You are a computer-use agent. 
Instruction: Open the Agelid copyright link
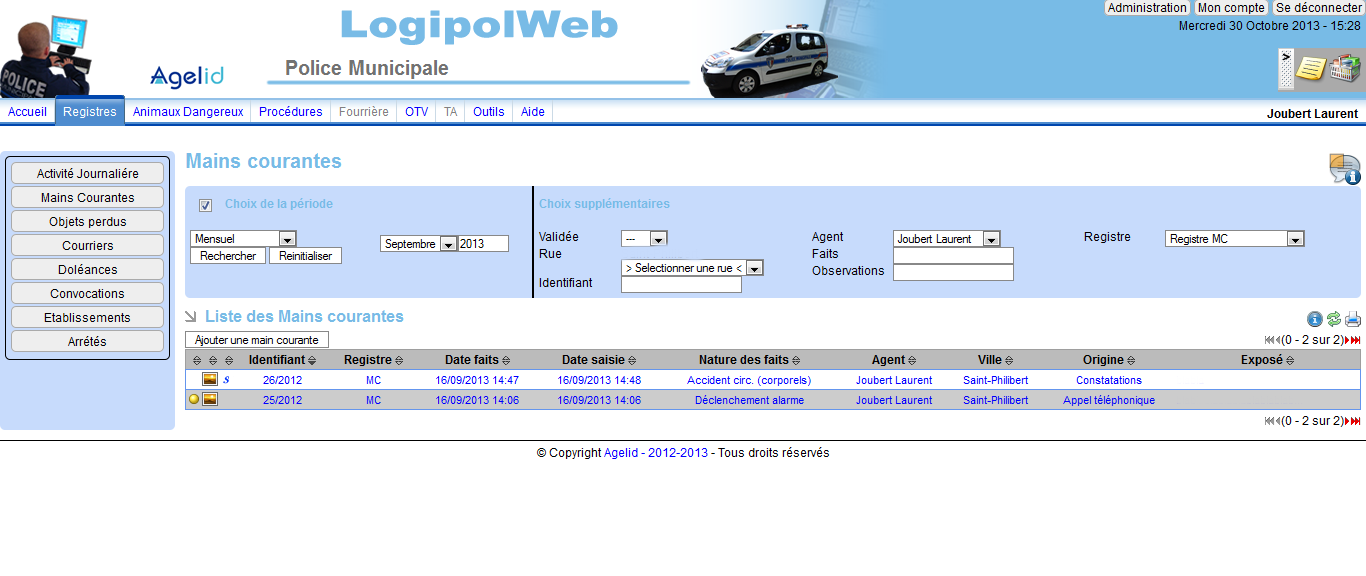(621, 453)
